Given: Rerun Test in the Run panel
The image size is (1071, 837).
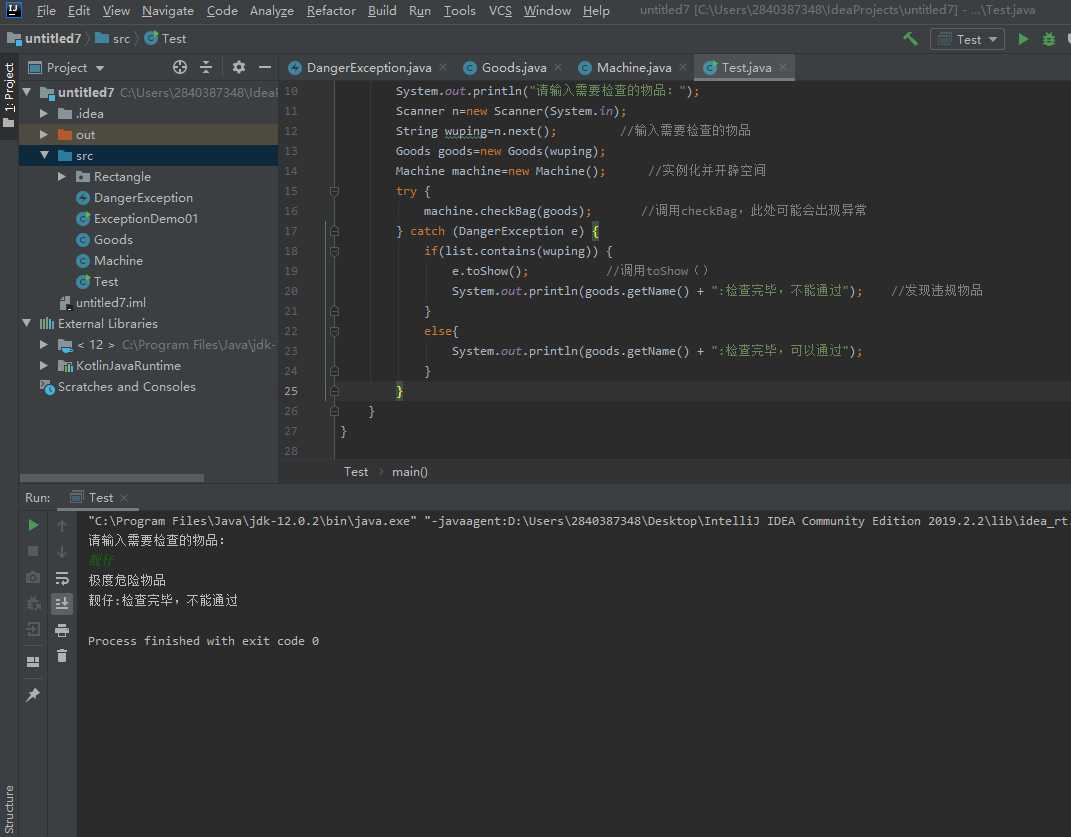Looking at the screenshot, I should click(33, 525).
